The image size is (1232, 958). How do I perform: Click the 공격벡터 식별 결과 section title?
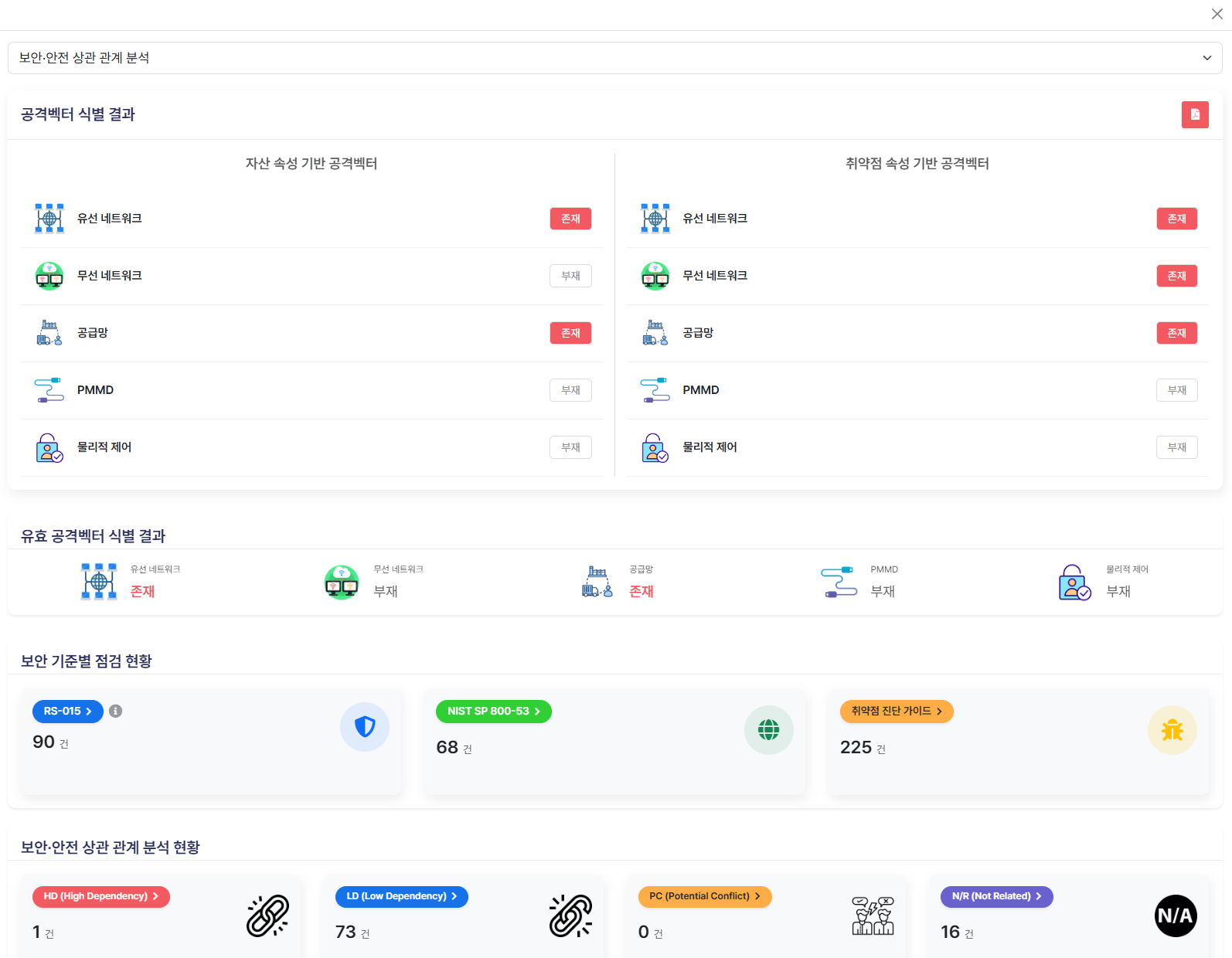[78, 114]
